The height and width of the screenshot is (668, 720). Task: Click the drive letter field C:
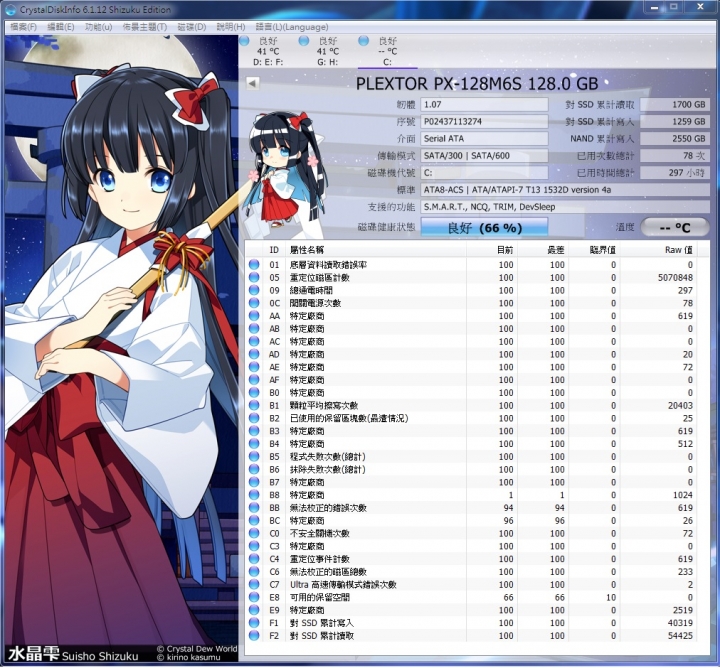[484, 173]
